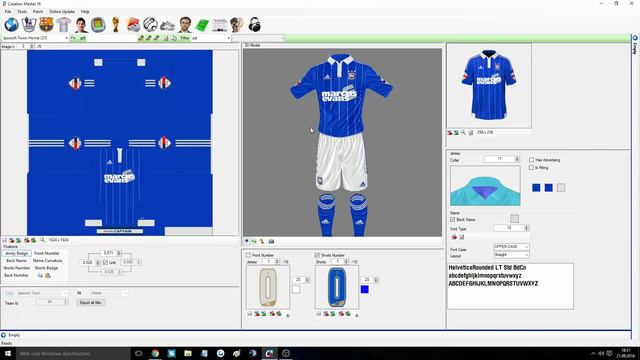Toggle the Back Name checkbox
This screenshot has height=360, width=640.
[452, 220]
